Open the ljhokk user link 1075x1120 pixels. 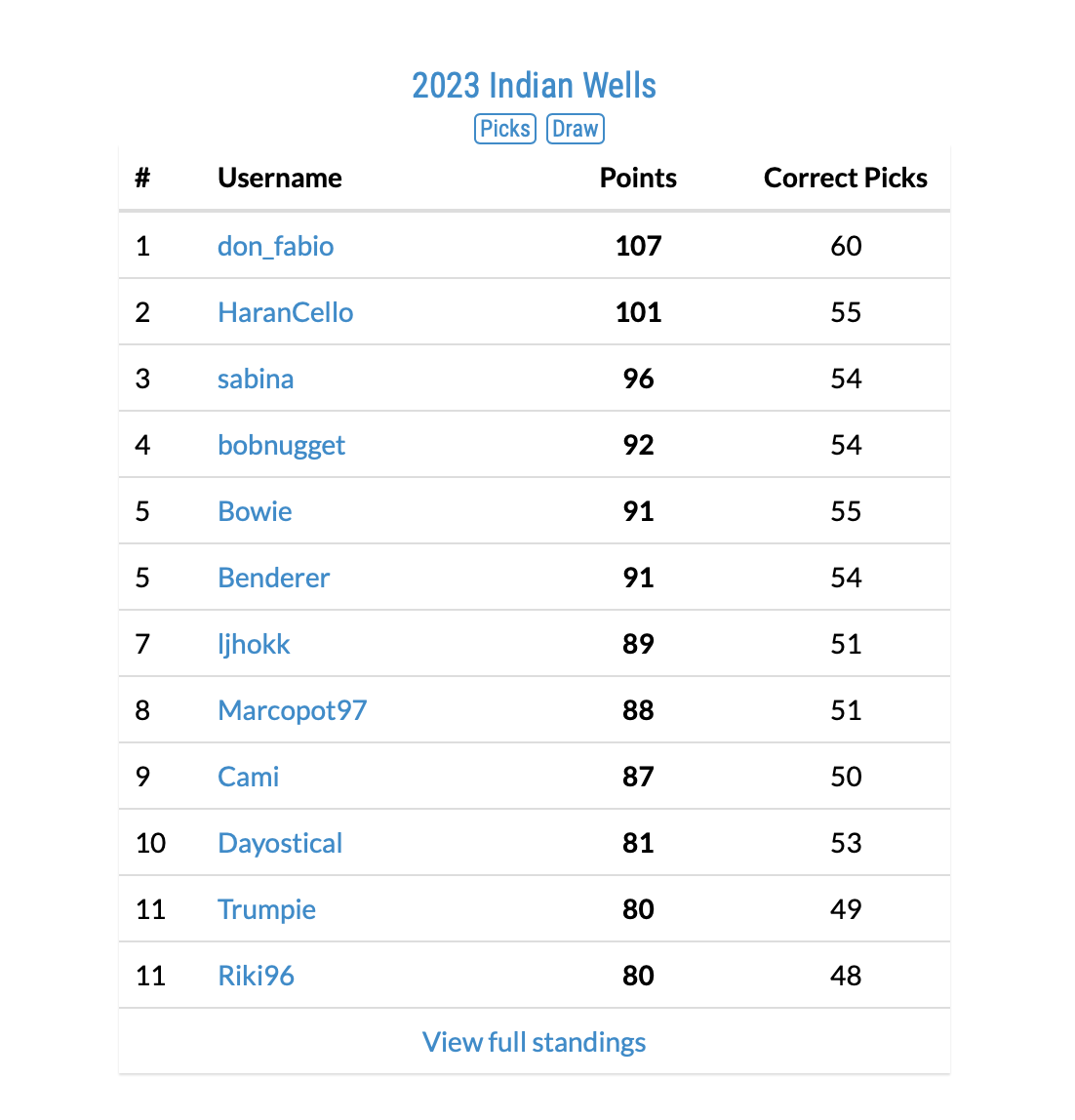pos(254,644)
